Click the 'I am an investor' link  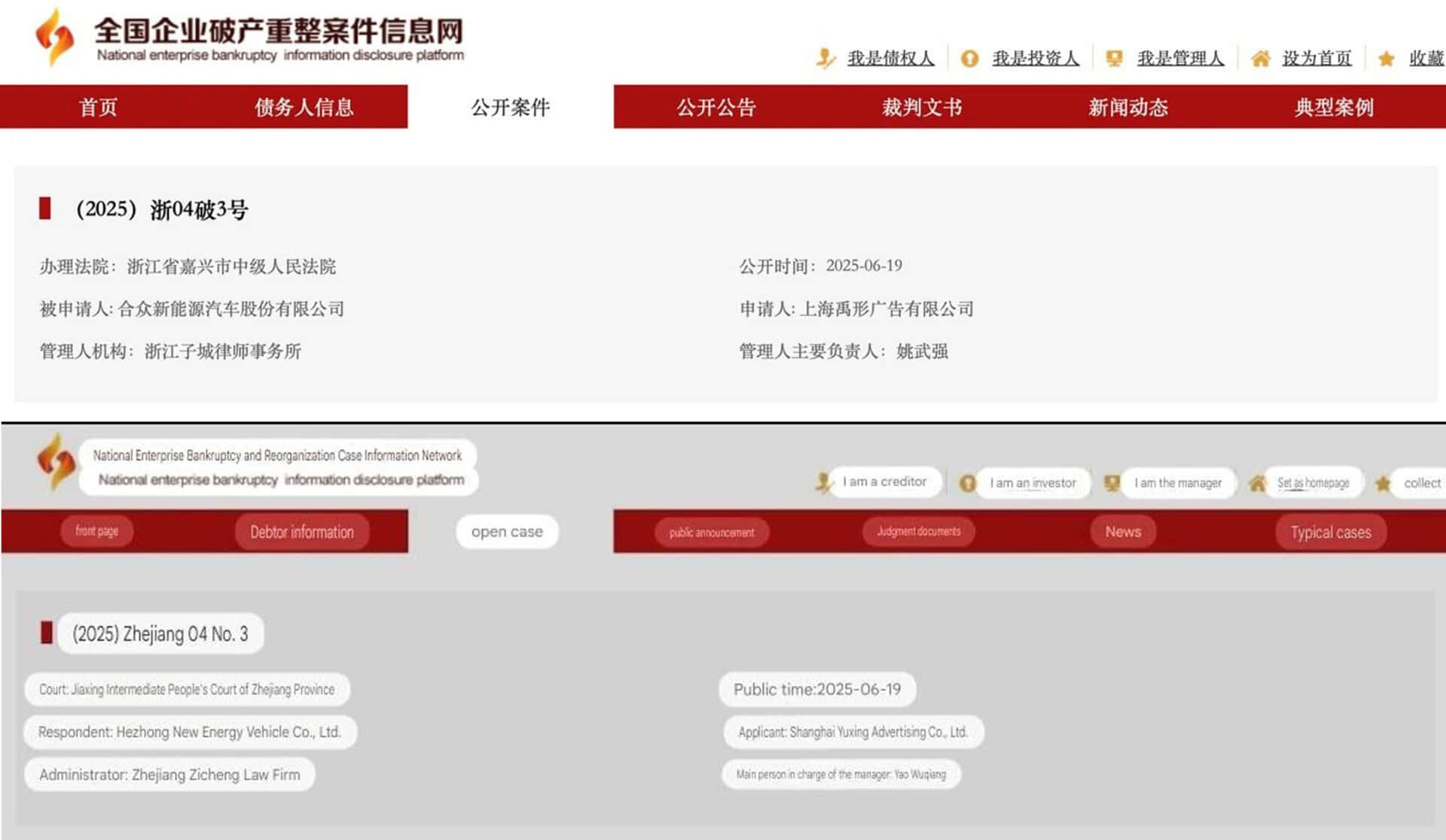(1033, 482)
